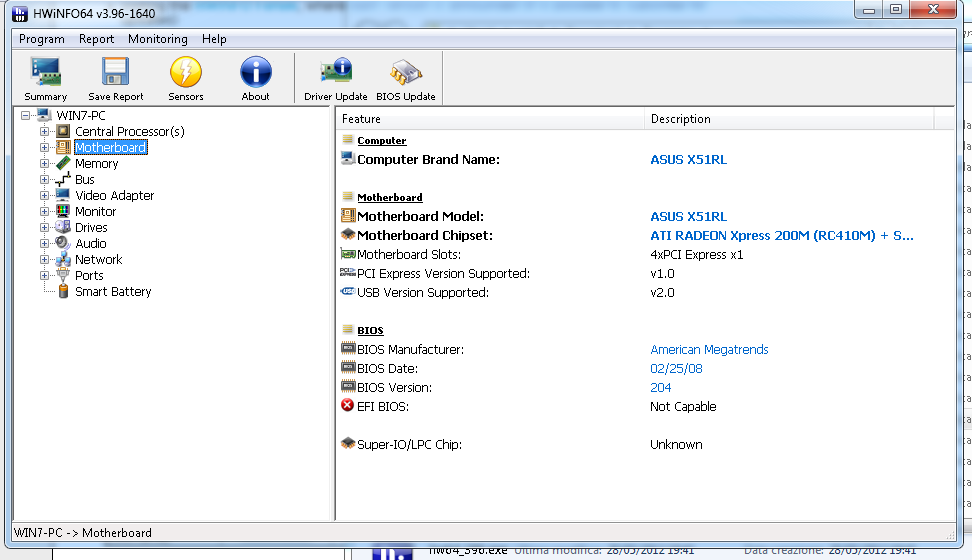
Task: Click the Network icon in tree
Action: coord(63,259)
